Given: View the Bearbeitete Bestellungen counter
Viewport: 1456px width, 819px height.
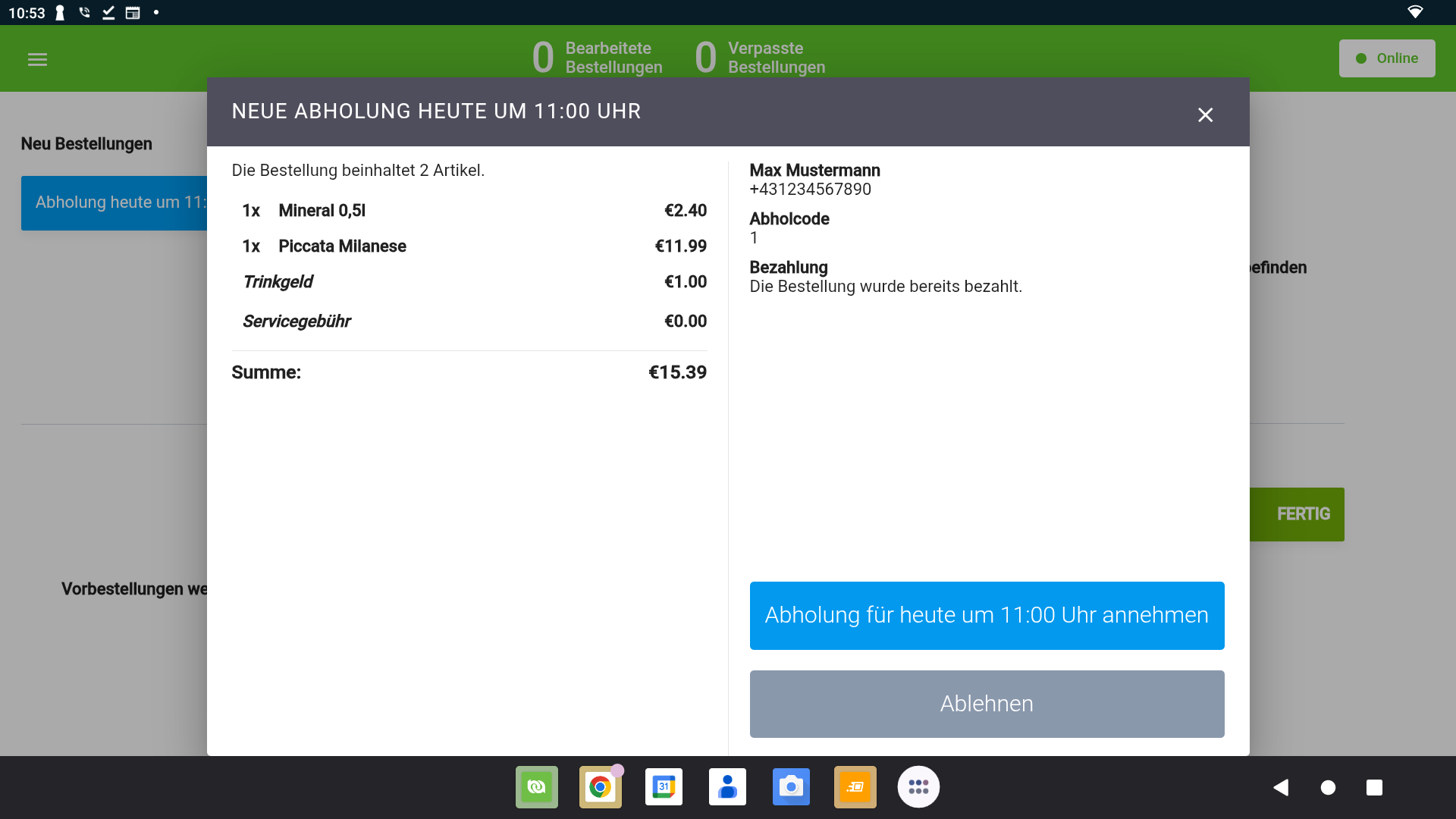Looking at the screenshot, I should coord(598,57).
